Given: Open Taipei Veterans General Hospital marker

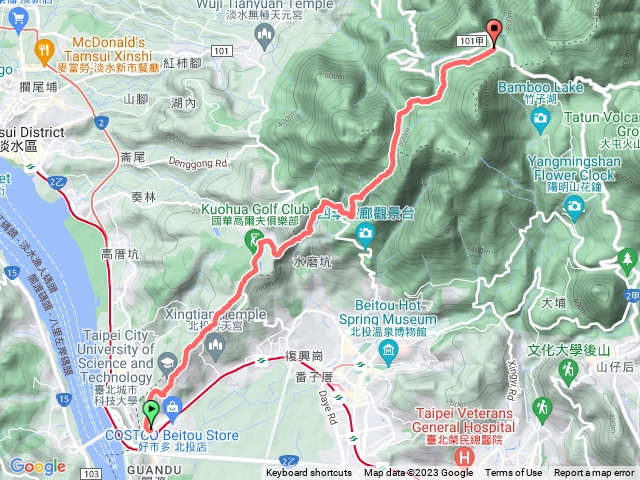Looking at the screenshot, I should 464,457.
